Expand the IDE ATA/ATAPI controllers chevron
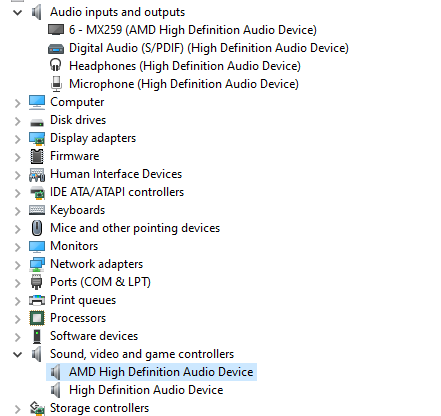 click(x=18, y=193)
